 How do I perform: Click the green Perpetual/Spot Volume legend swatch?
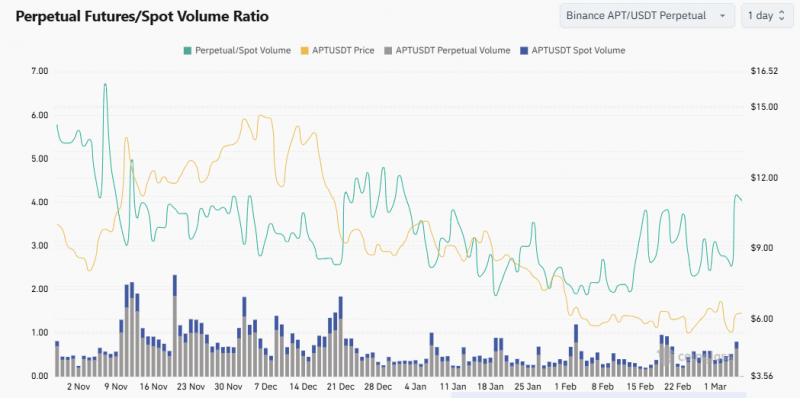click(x=188, y=51)
